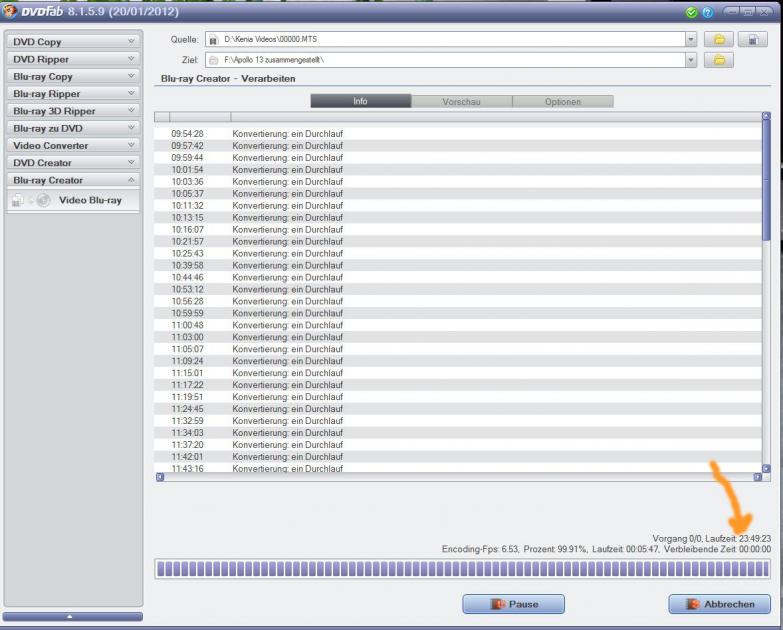Select log row at 10:39:58
This screenshot has width=783, height=630.
click(x=458, y=266)
